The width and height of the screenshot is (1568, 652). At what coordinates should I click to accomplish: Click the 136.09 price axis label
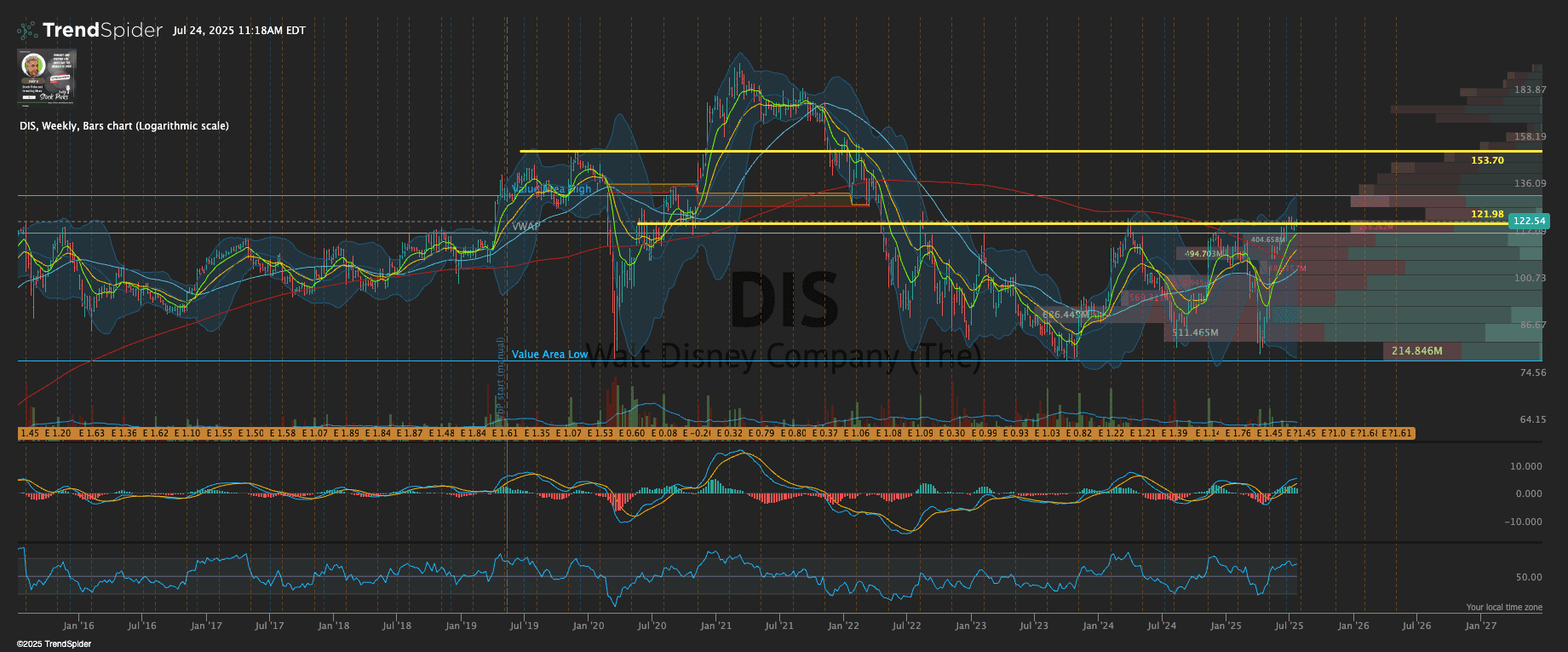tap(1531, 183)
